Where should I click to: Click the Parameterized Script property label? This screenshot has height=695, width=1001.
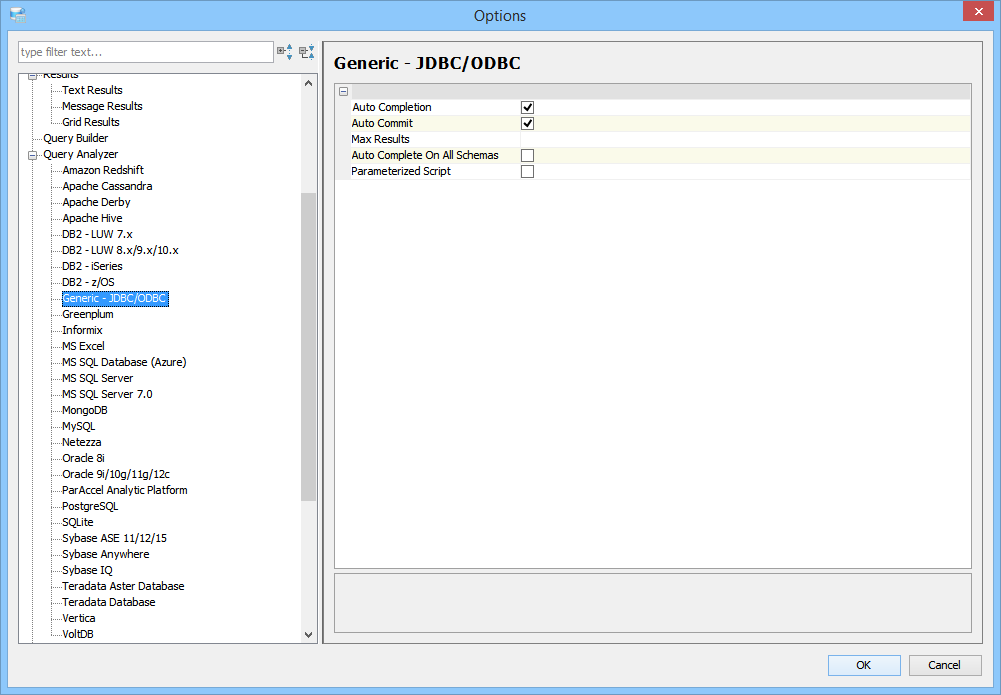click(x=401, y=171)
